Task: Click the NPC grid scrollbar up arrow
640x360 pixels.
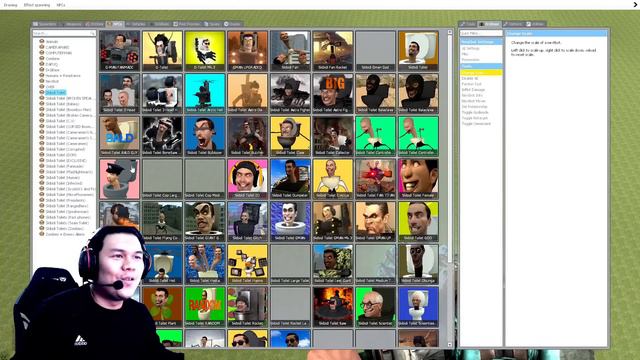Action: [450, 32]
